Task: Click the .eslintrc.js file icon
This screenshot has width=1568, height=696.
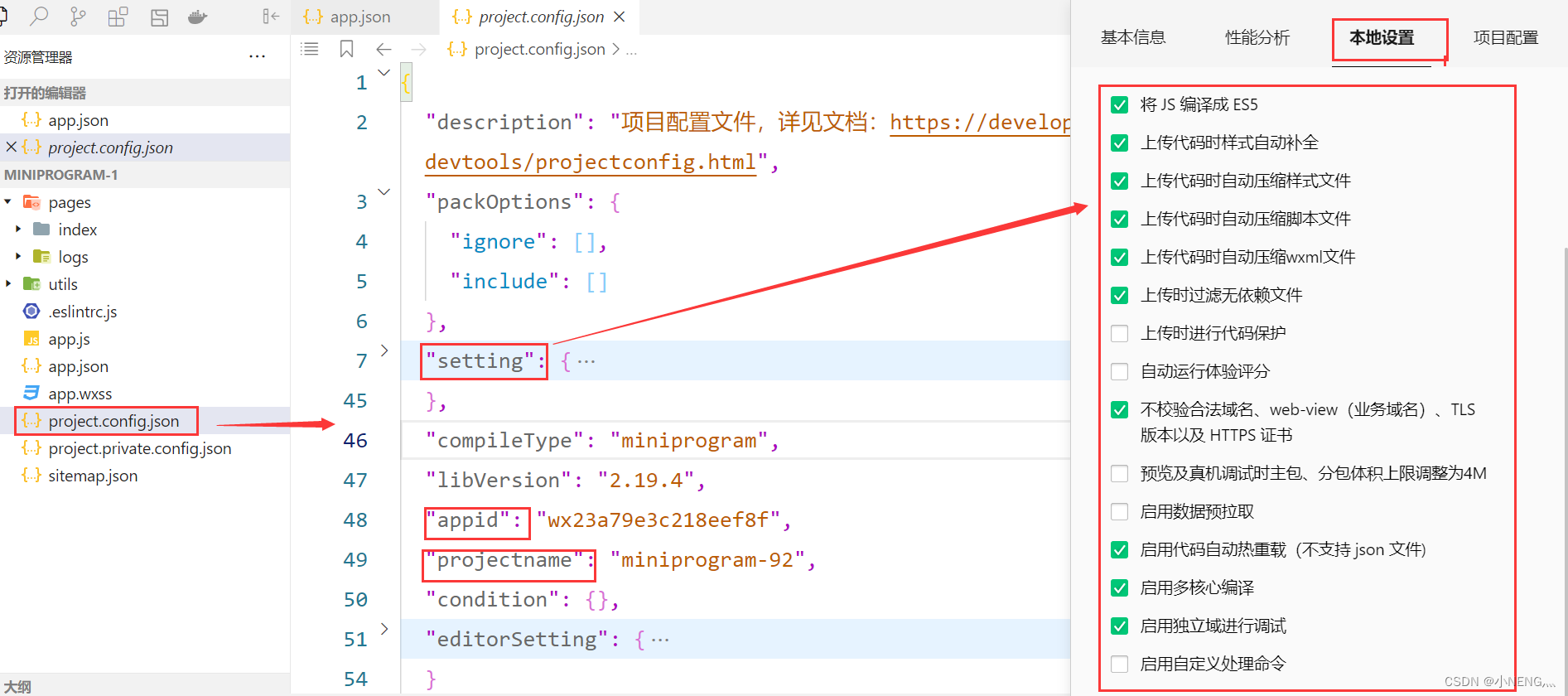Action: tap(31, 311)
